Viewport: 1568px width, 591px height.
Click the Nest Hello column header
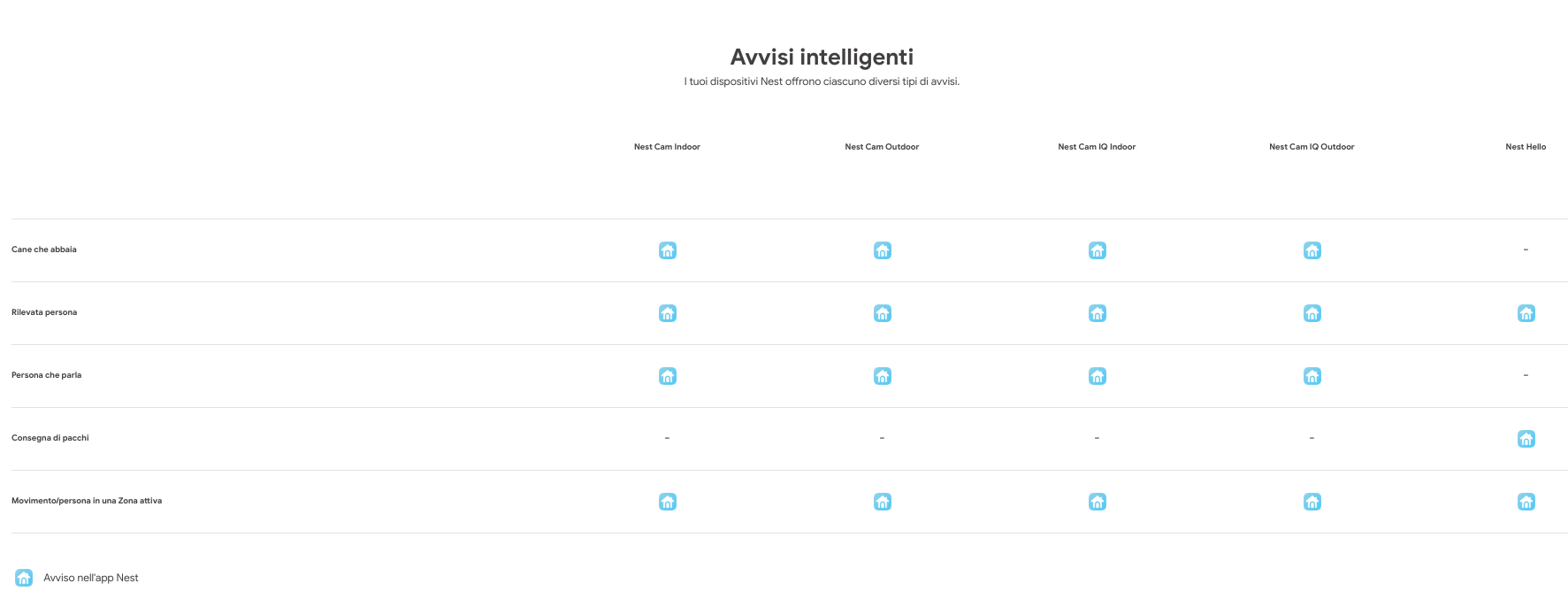pyautogui.click(x=1526, y=147)
